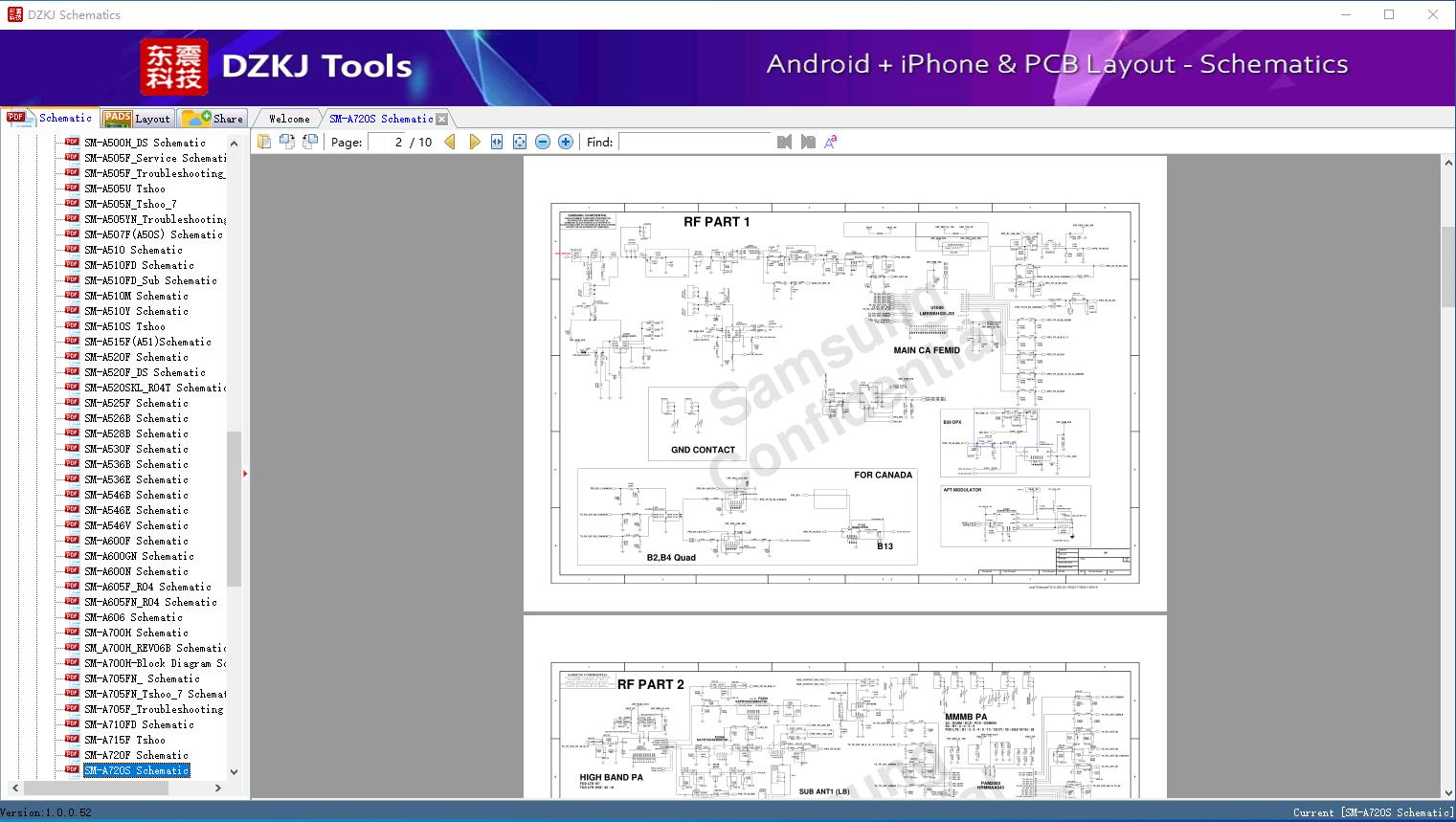Click the page number input field

pos(386,142)
